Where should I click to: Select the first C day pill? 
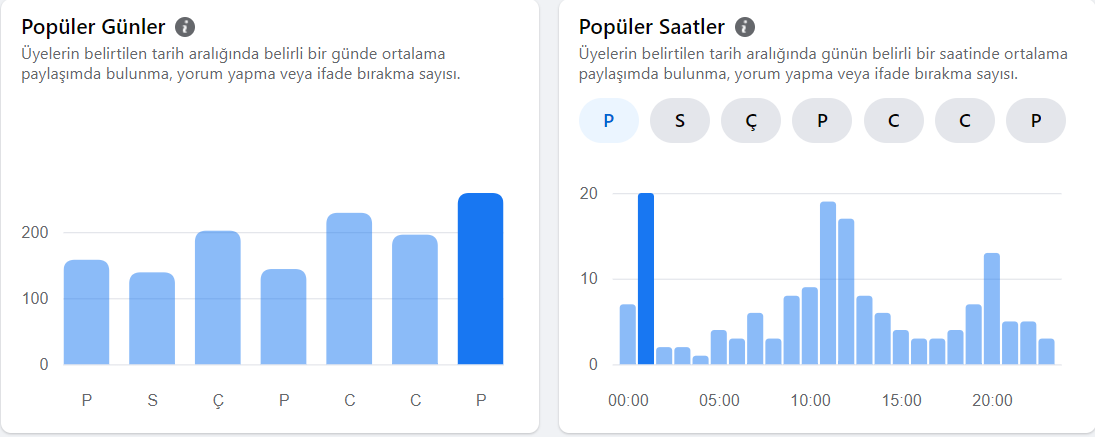(x=894, y=121)
